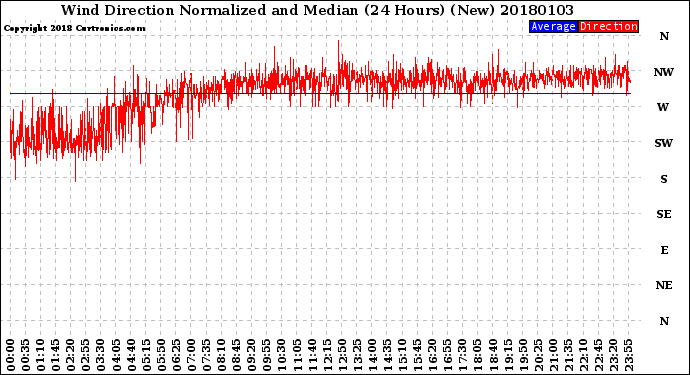Image resolution: width=690 pixels, height=375 pixels.
Task: Click the 'W' axis label
Action: point(663,107)
